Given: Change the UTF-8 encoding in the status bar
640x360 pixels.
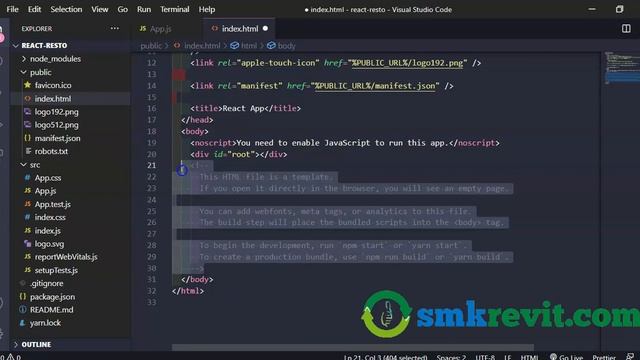Looking at the screenshot, I should (485, 357).
